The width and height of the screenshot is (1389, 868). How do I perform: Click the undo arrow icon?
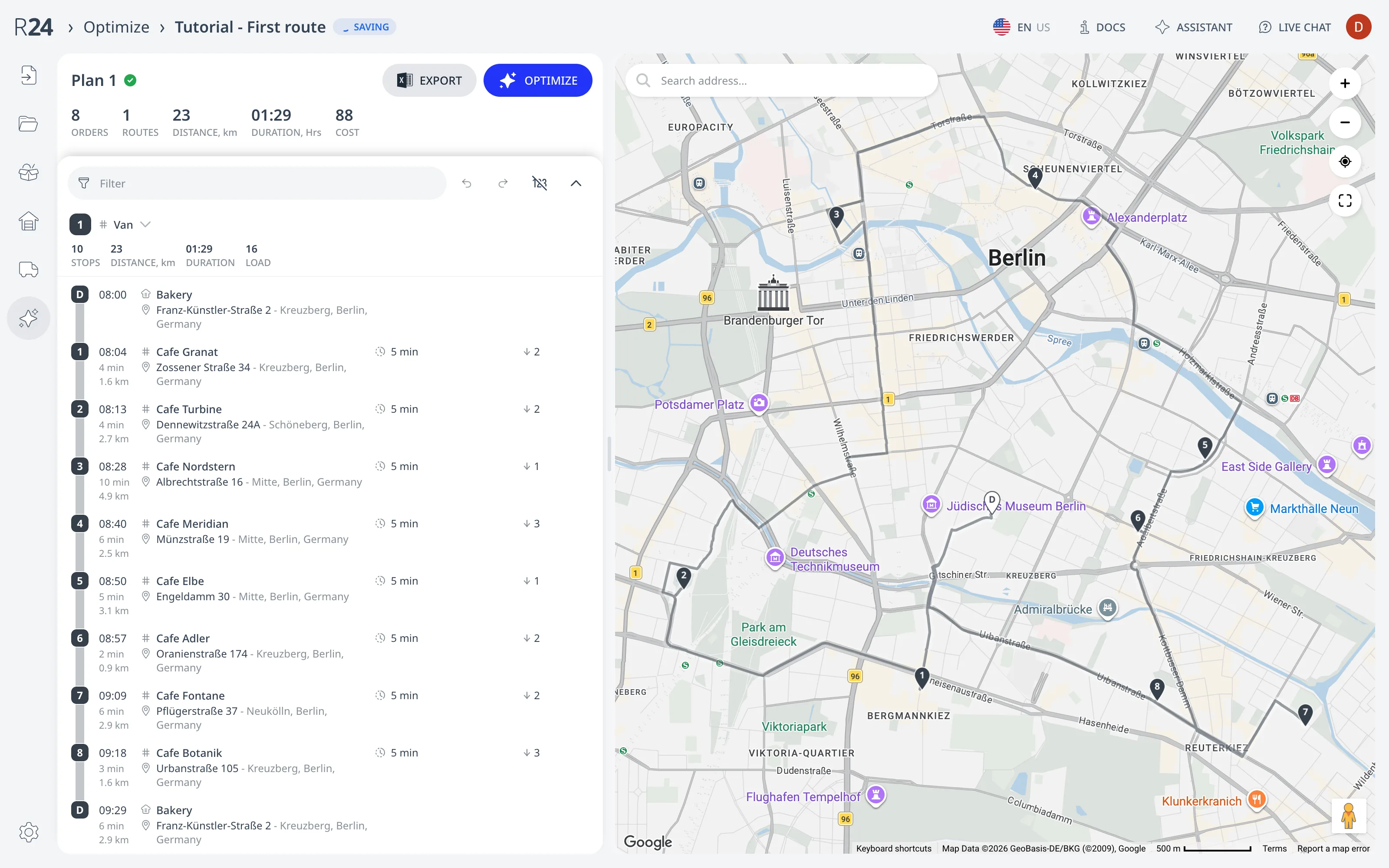click(467, 183)
